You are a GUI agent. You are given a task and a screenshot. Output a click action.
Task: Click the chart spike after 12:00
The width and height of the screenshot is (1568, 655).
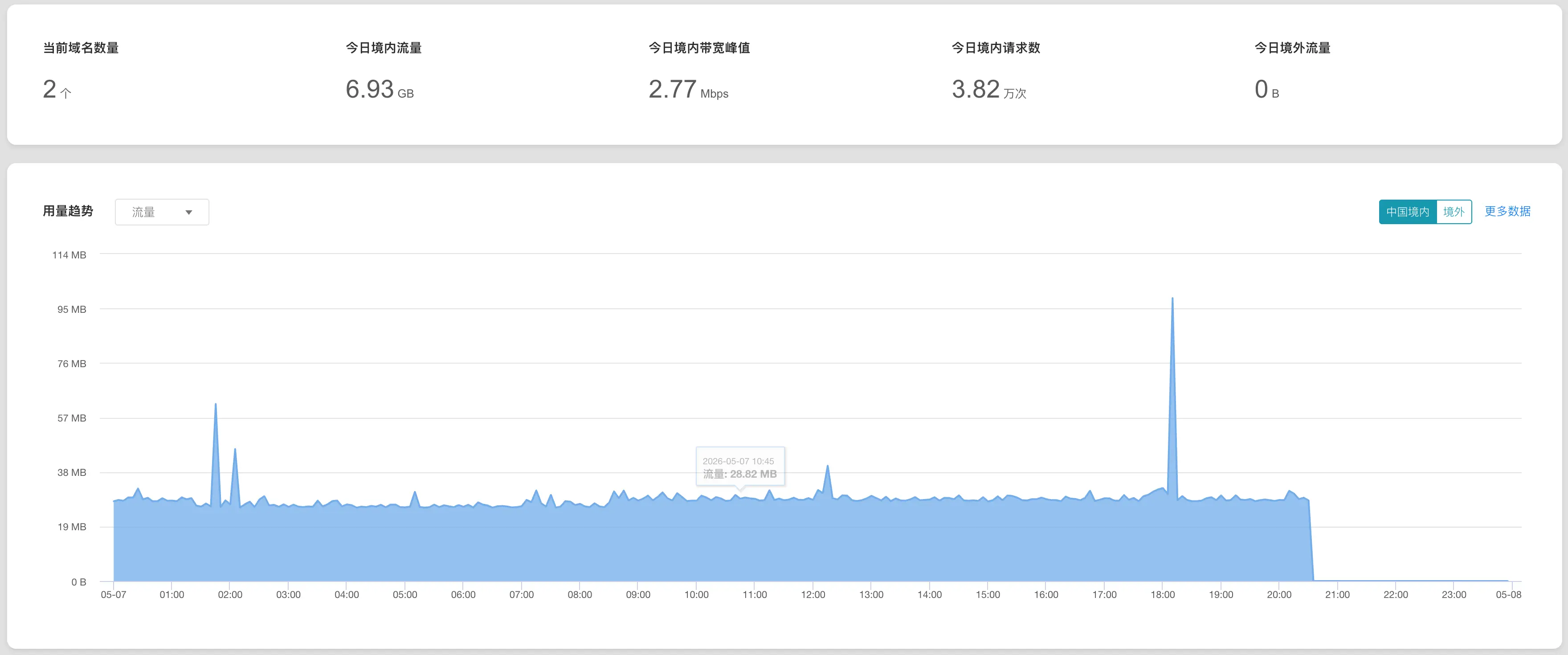(x=827, y=466)
